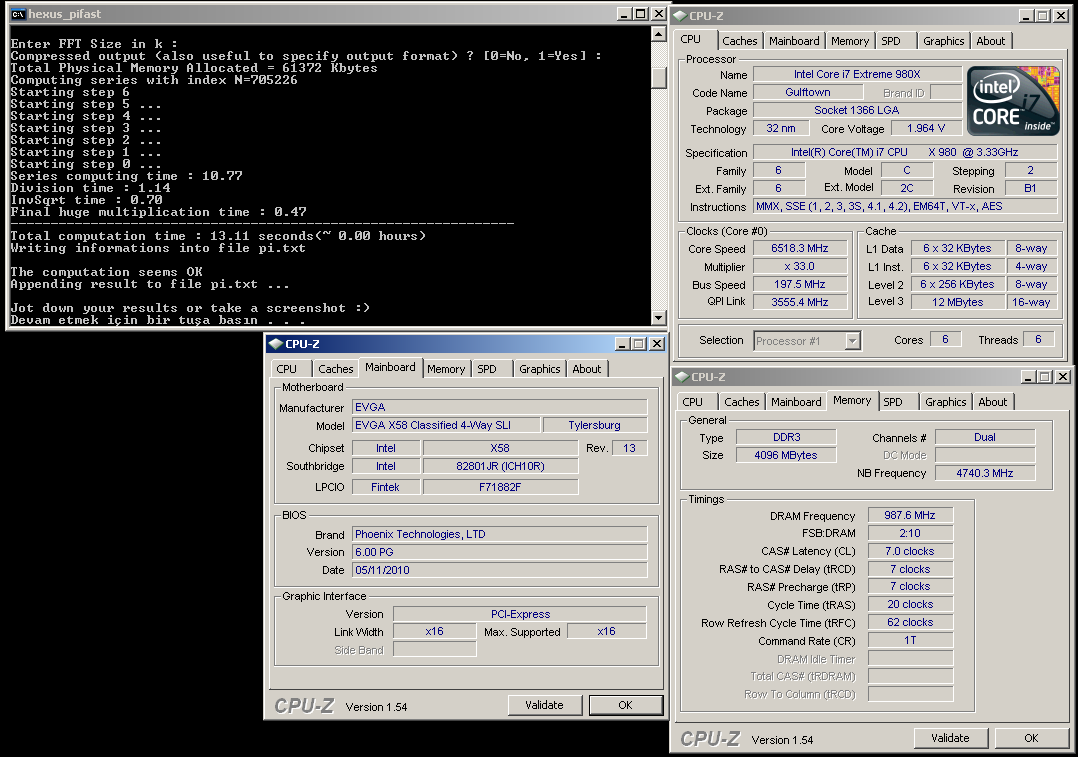Open the Processor #1 selection dropdown

pos(852,340)
